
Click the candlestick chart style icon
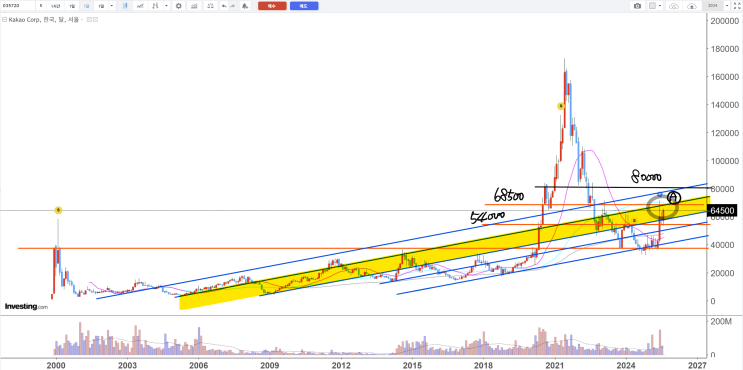pos(125,6)
